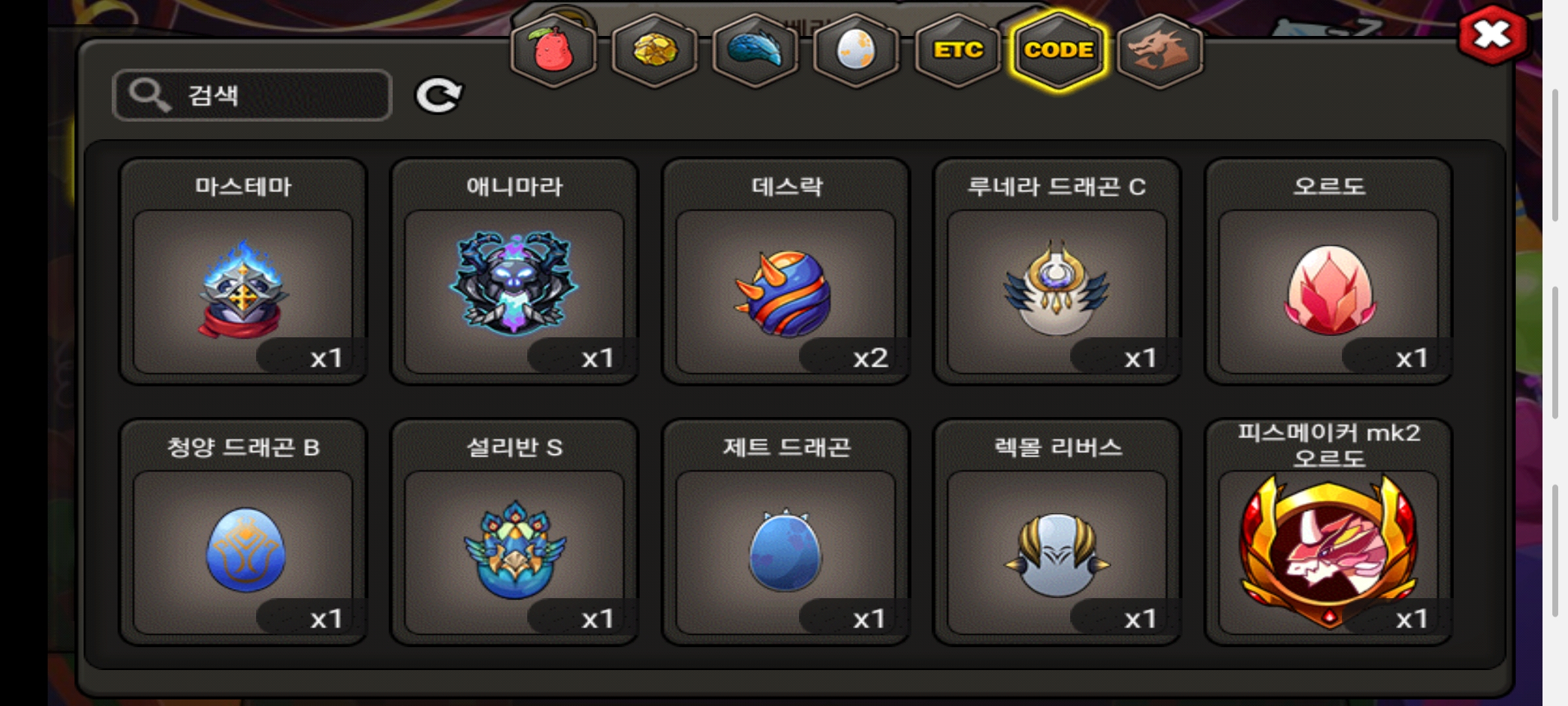Pick the 피스메이커 mk2 오르도 emblem
The width and height of the screenshot is (1568, 706).
(x=1329, y=532)
